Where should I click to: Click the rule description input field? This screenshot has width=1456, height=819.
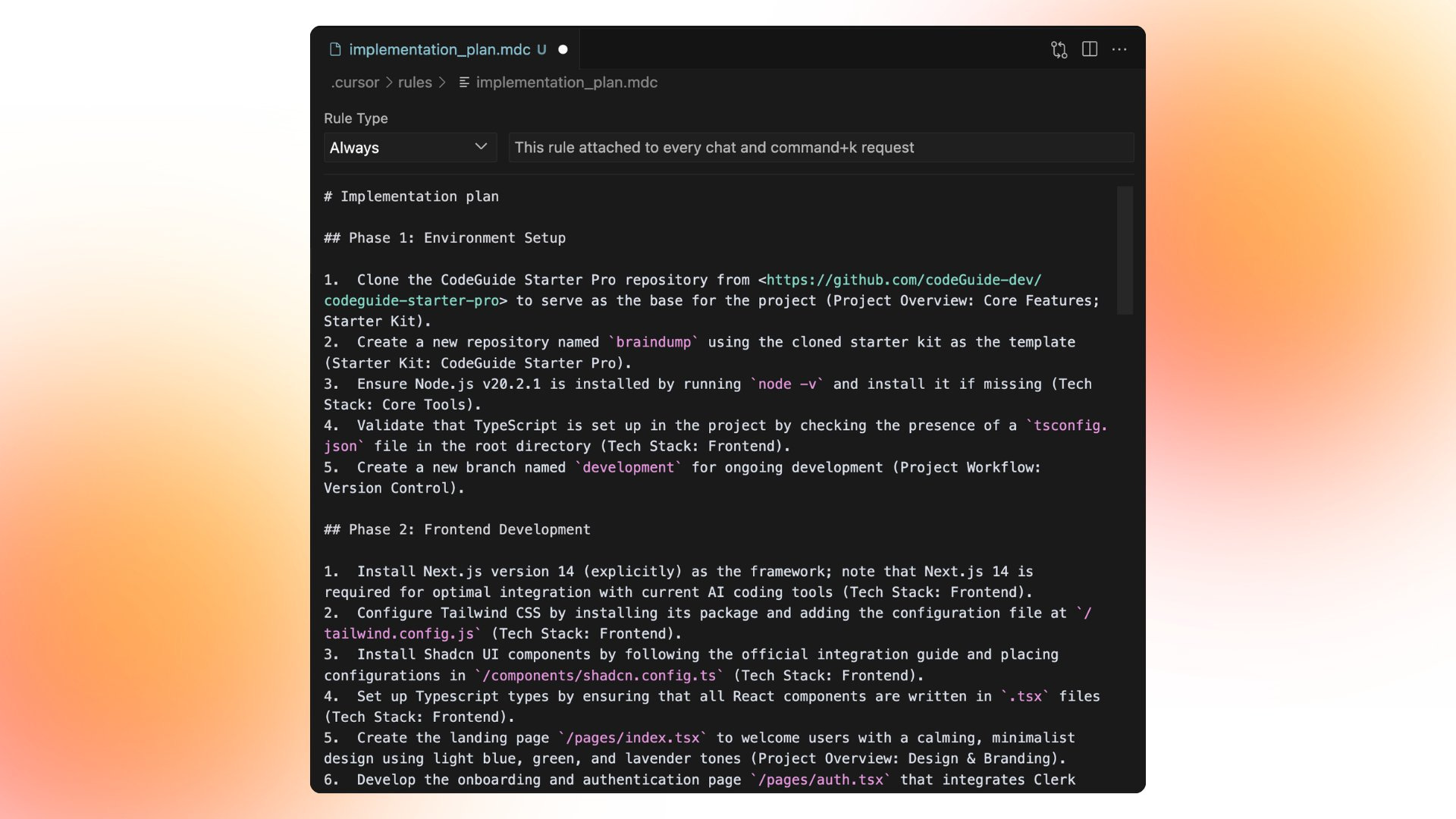[x=821, y=147]
